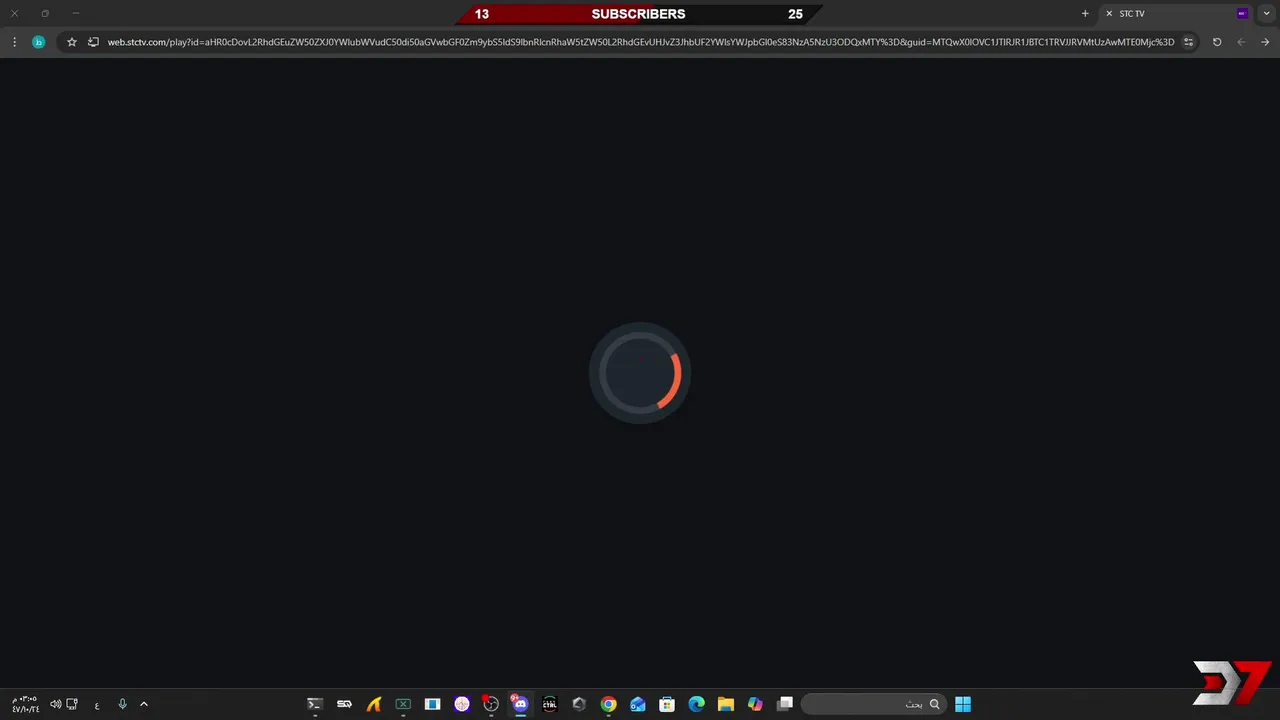This screenshot has height=720, width=1280.
Task: Open the SQ app on the taskbar
Action: 344,704
